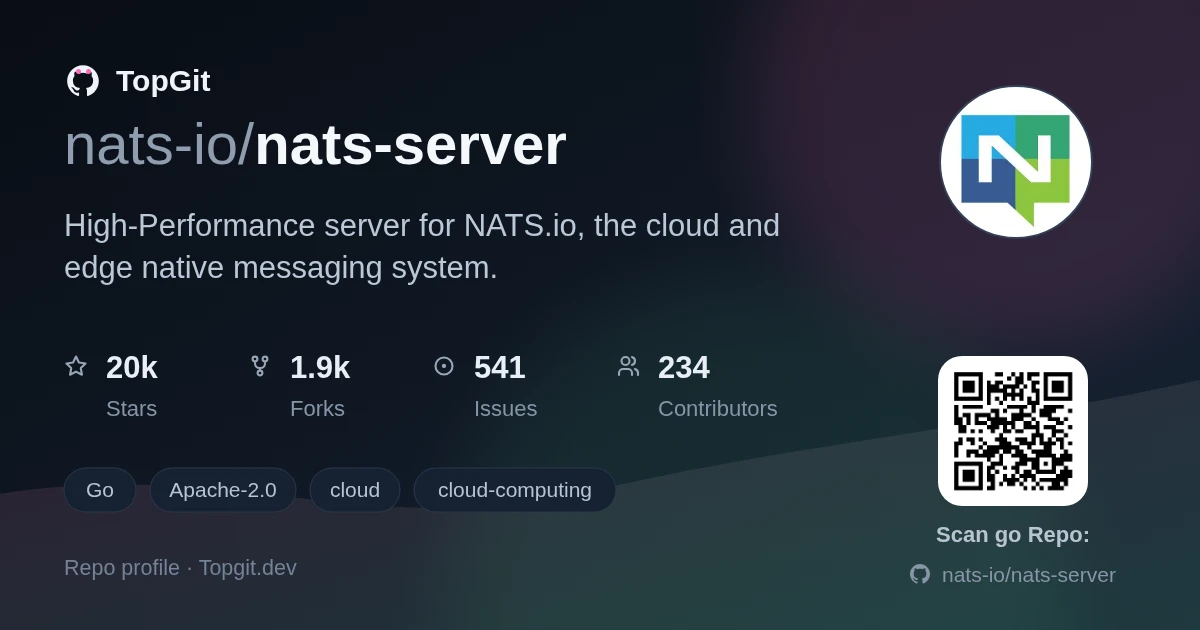Click the nats-server repository name in title
Image resolution: width=1200 pixels, height=630 pixels.
410,145
